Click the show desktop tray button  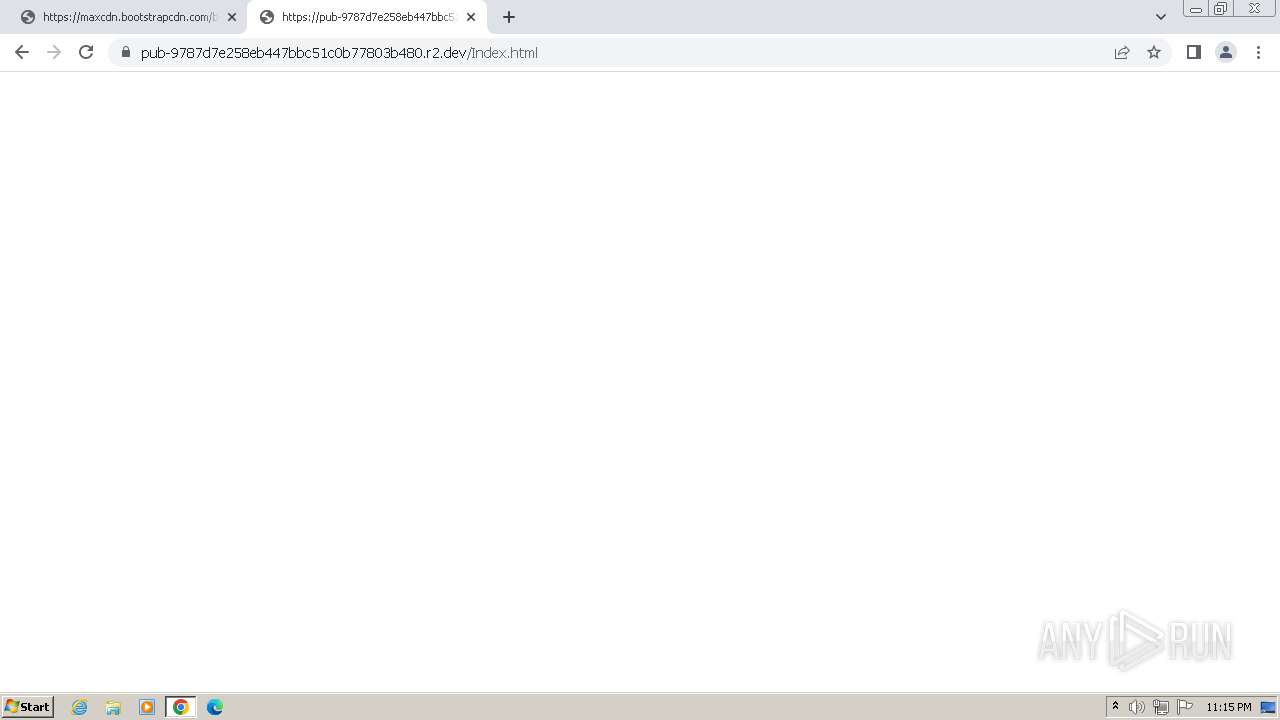(x=1268, y=707)
